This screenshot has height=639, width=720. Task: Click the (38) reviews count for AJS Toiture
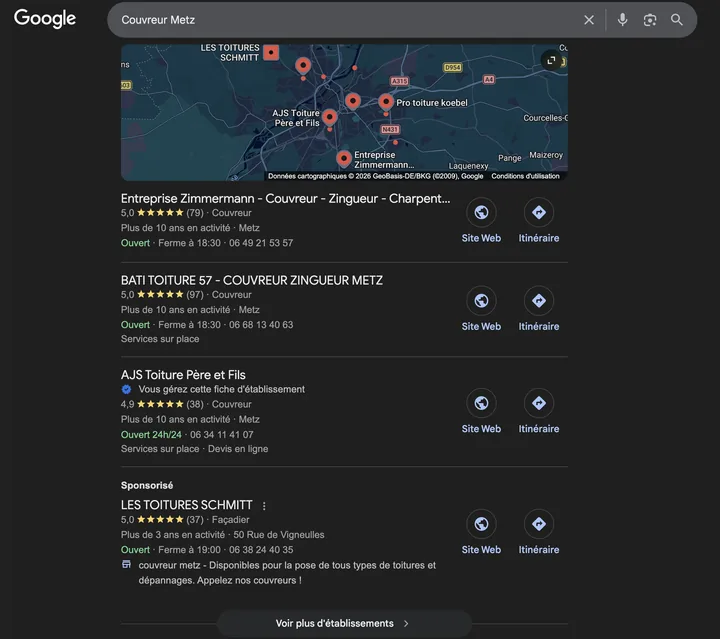[195, 404]
